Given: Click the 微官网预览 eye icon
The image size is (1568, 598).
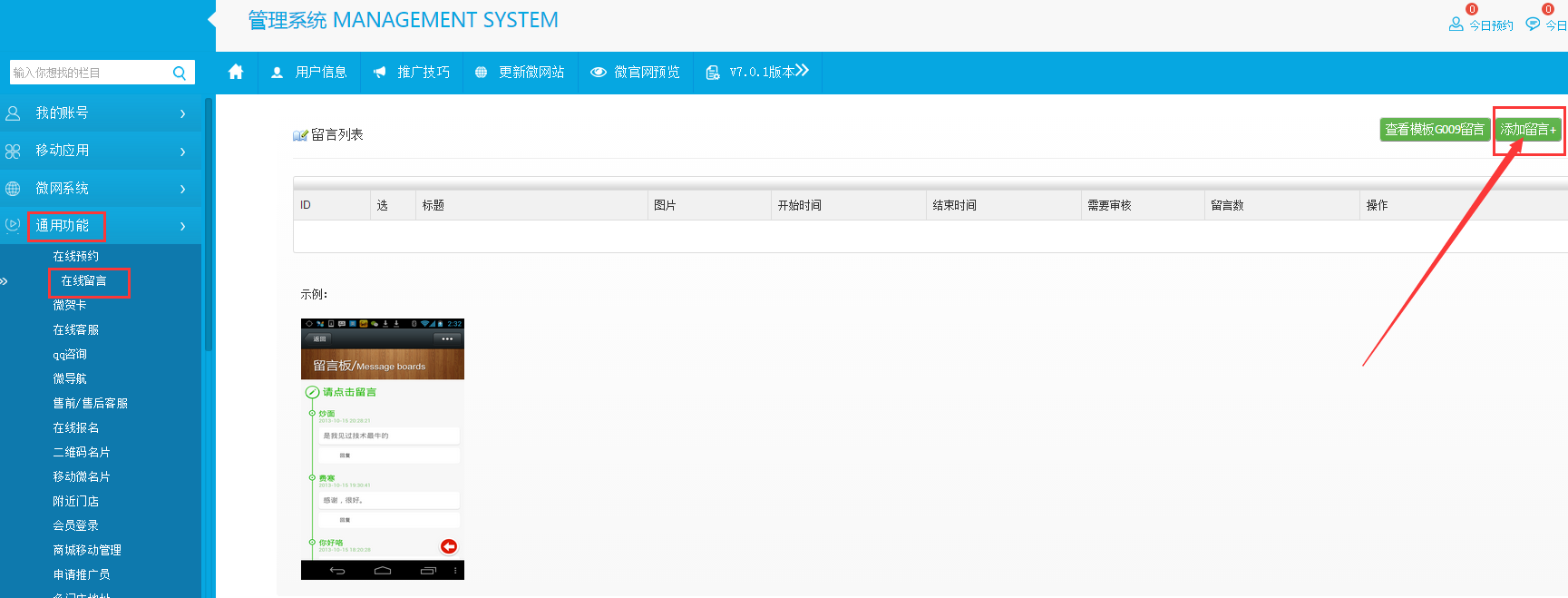Looking at the screenshot, I should tap(599, 73).
